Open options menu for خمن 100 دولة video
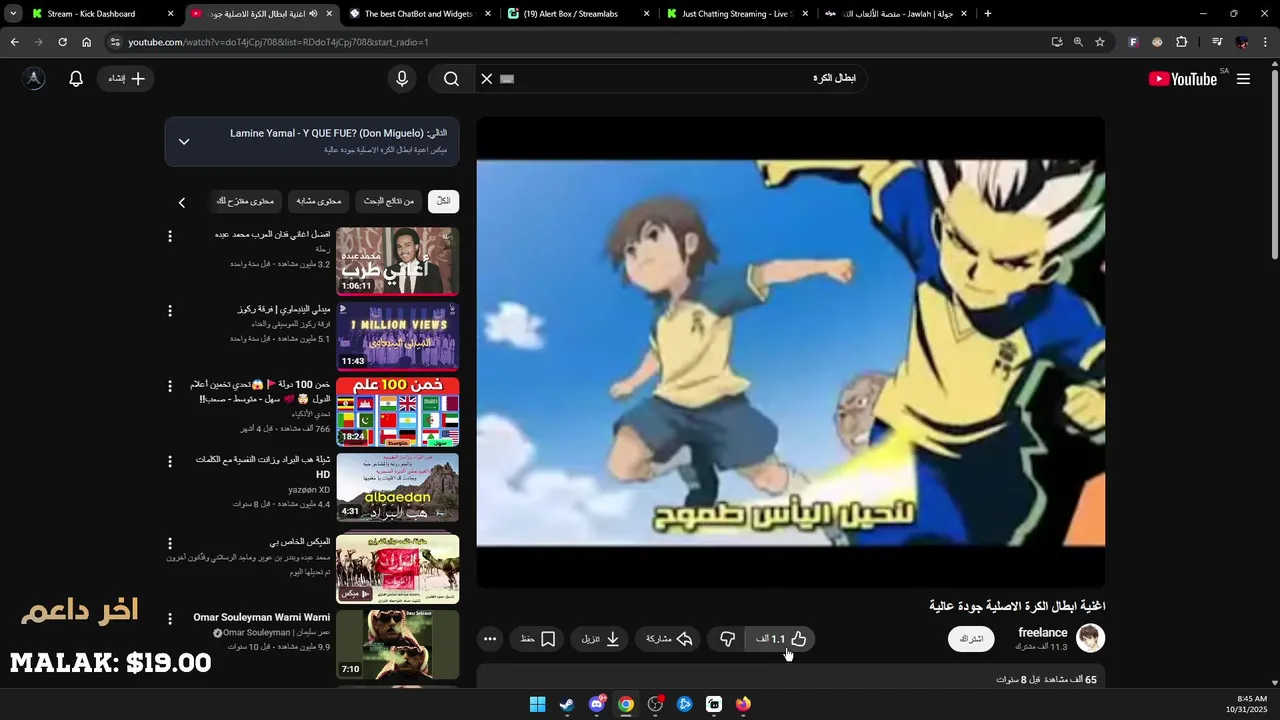Screen dimensions: 1280x720 (x=170, y=386)
